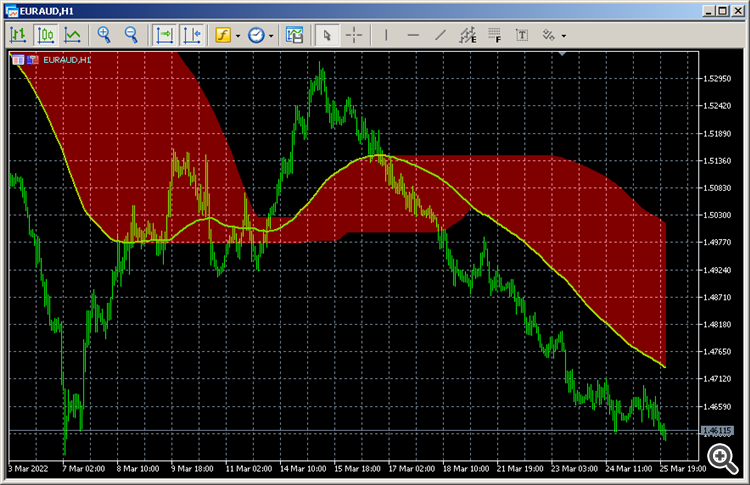Maximize the EURAUD,H1 chart window
This screenshot has height=485, width=750.
723,11
